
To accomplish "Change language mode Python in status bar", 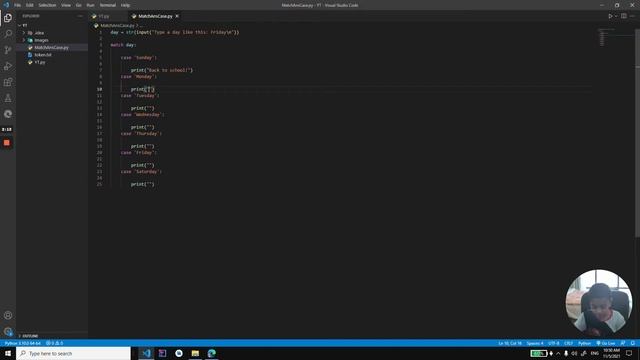I will tap(584, 343).
